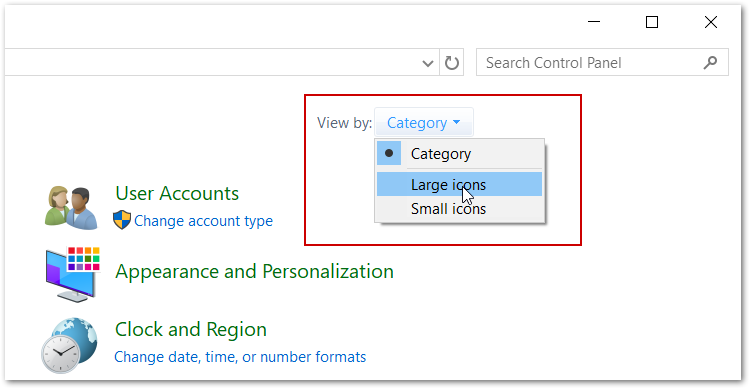Click Change date, time, or number formats

240,356
